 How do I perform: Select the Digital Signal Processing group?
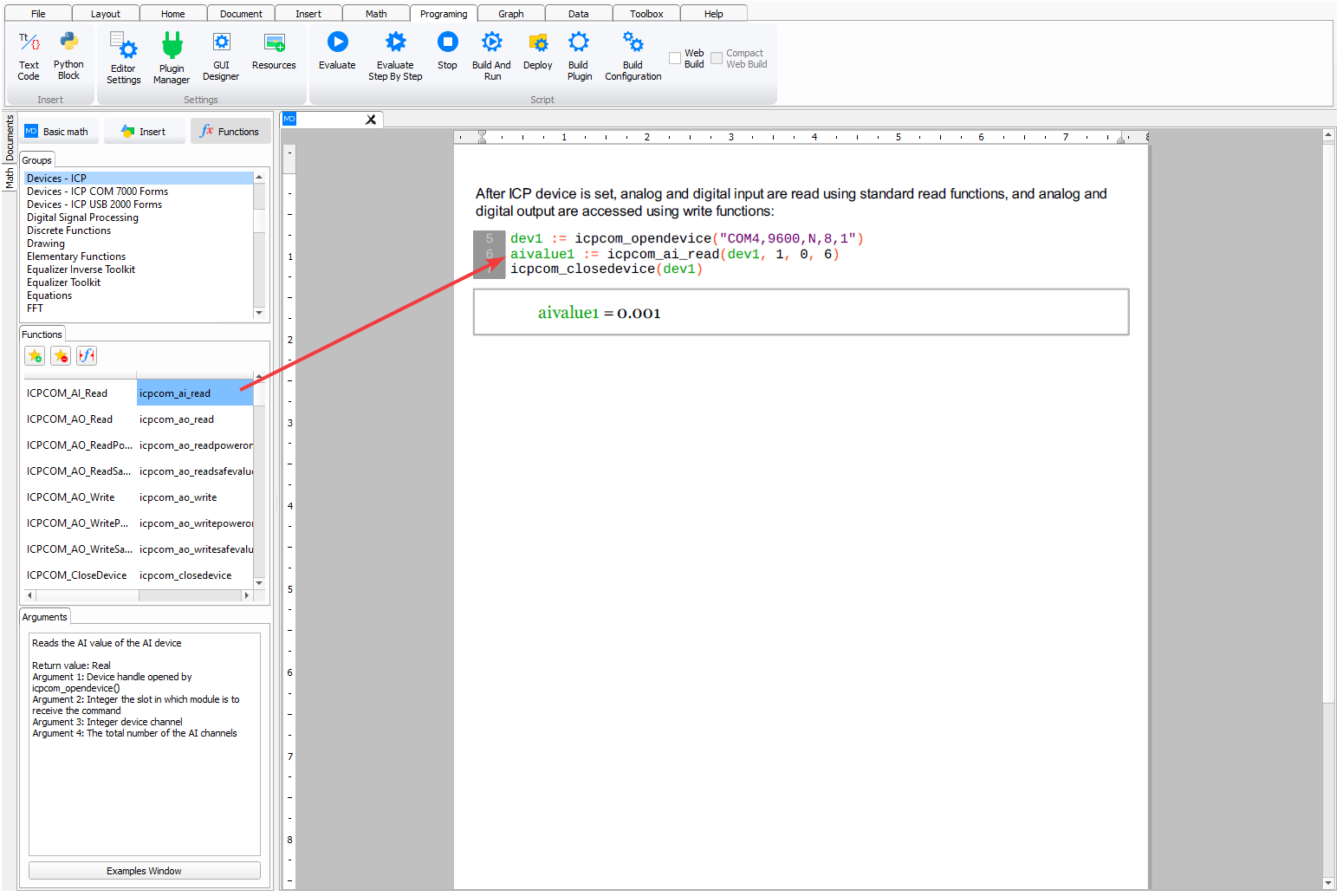pos(82,218)
